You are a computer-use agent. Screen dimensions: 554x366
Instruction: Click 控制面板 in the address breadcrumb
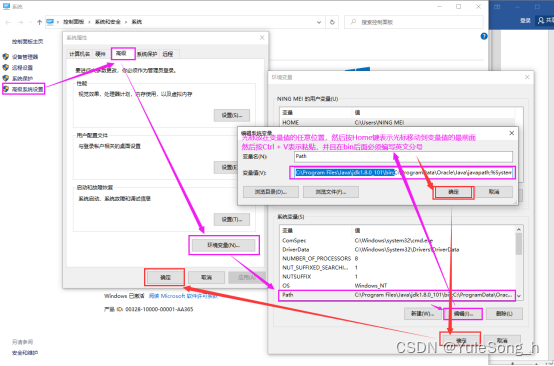[74, 22]
